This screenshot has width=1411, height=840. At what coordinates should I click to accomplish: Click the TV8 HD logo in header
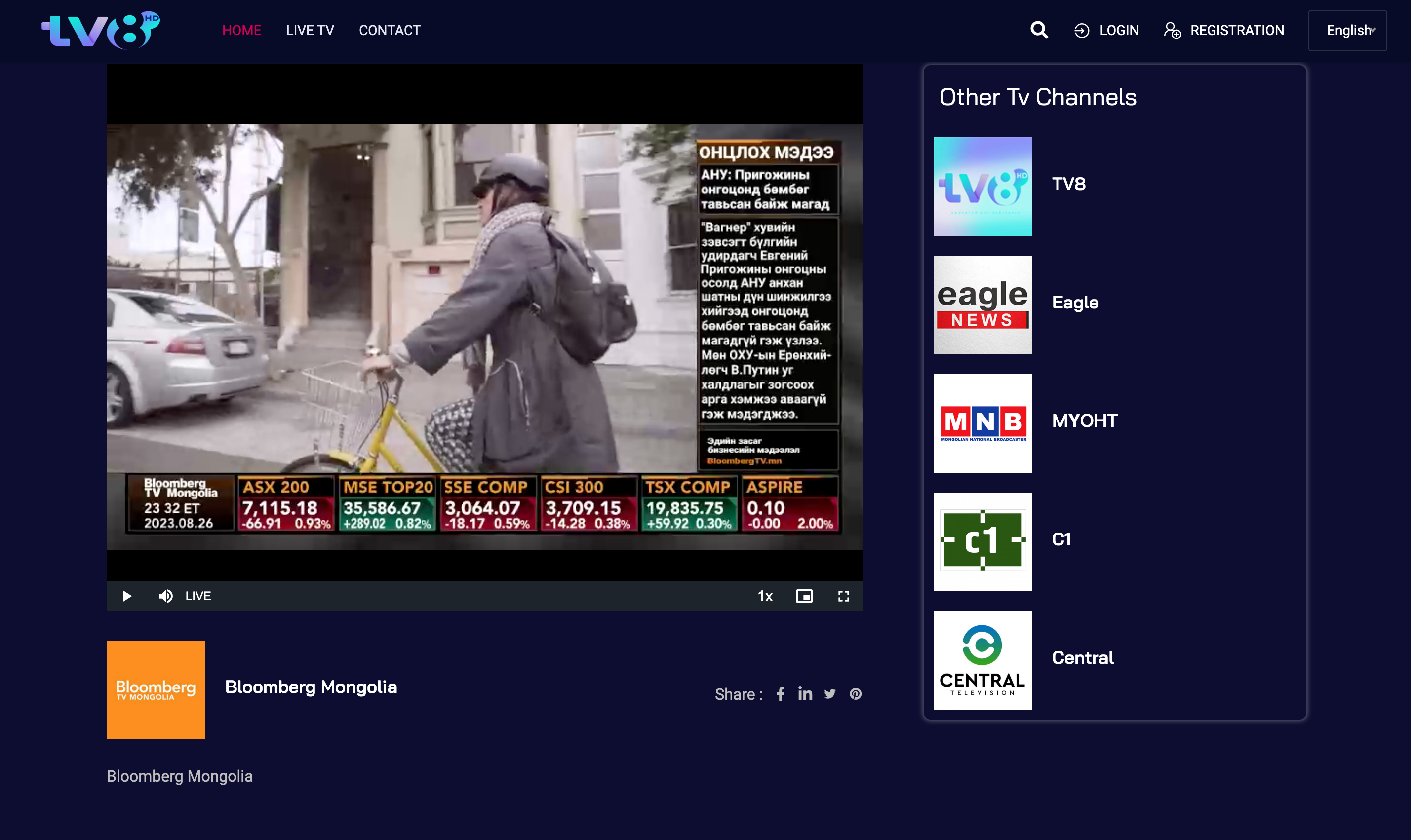[101, 30]
